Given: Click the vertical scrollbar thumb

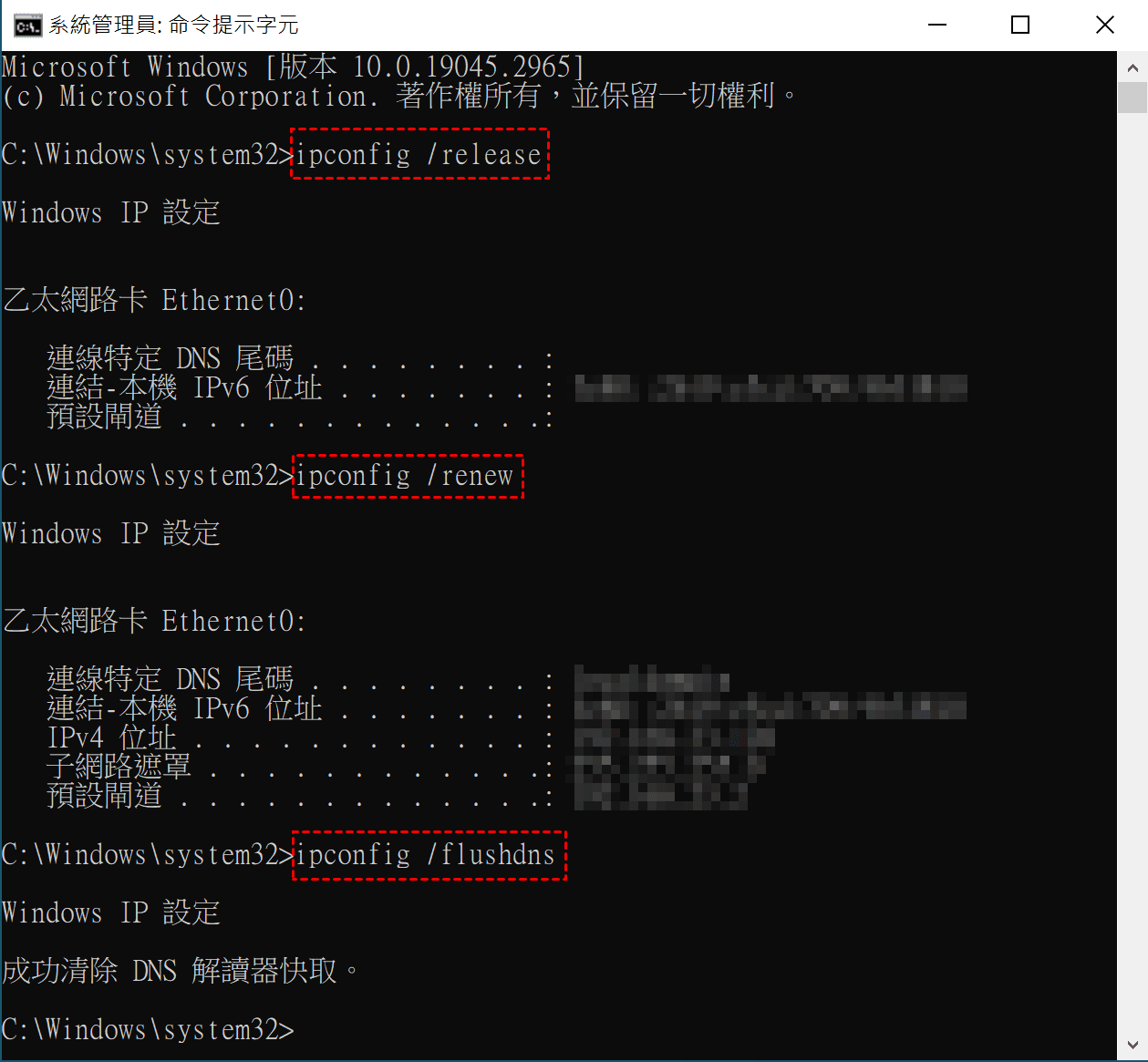Looking at the screenshot, I should pyautogui.click(x=1132, y=98).
